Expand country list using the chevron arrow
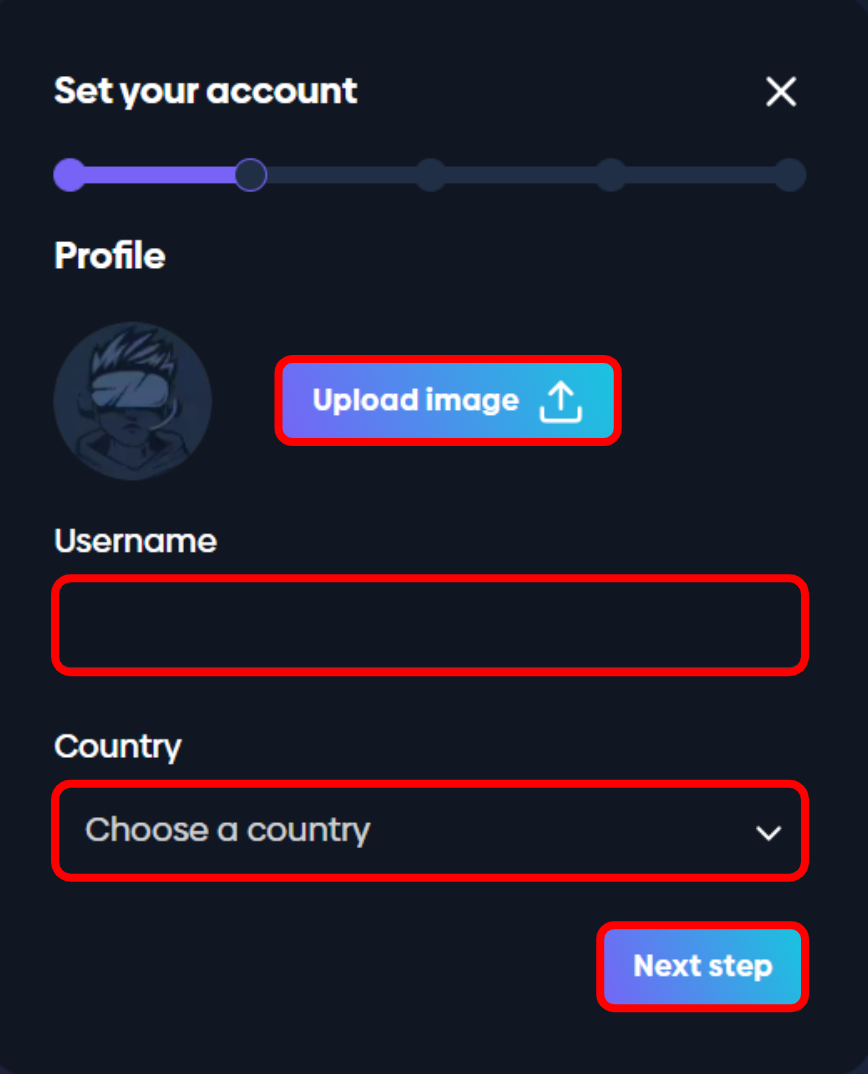Viewport: 868px width, 1074px height. pos(768,832)
